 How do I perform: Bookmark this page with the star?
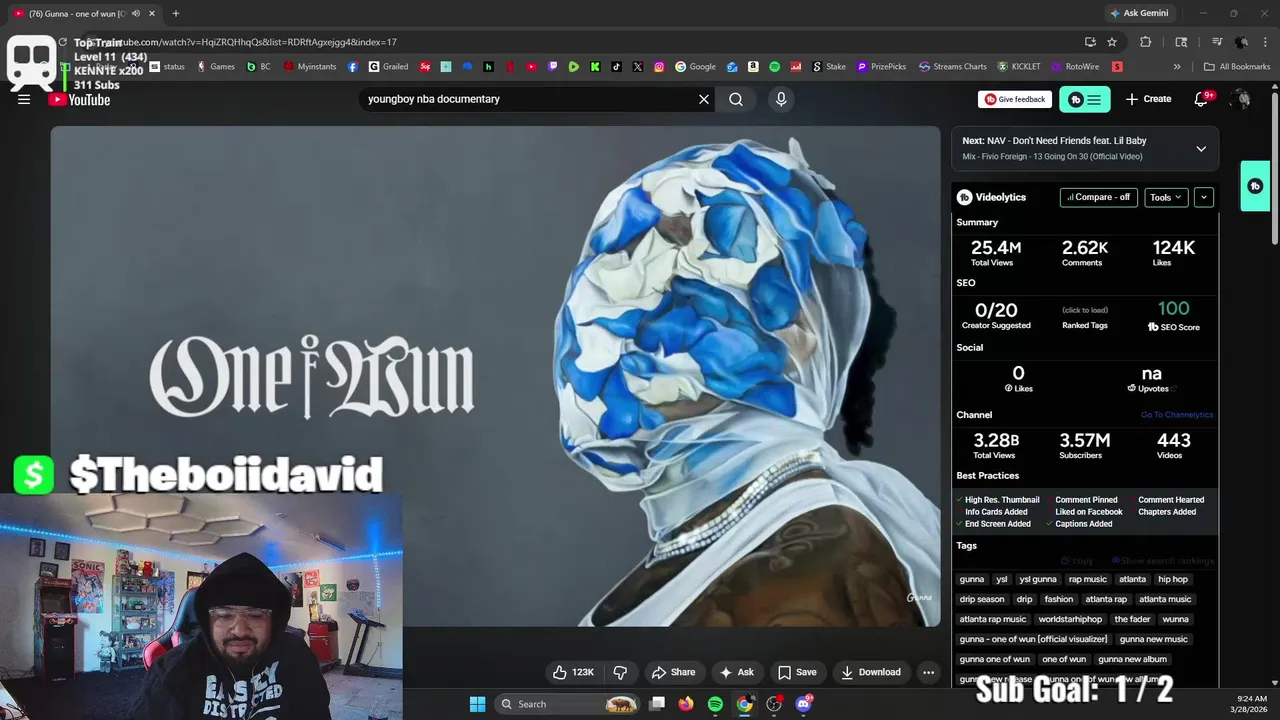pyautogui.click(x=1112, y=42)
